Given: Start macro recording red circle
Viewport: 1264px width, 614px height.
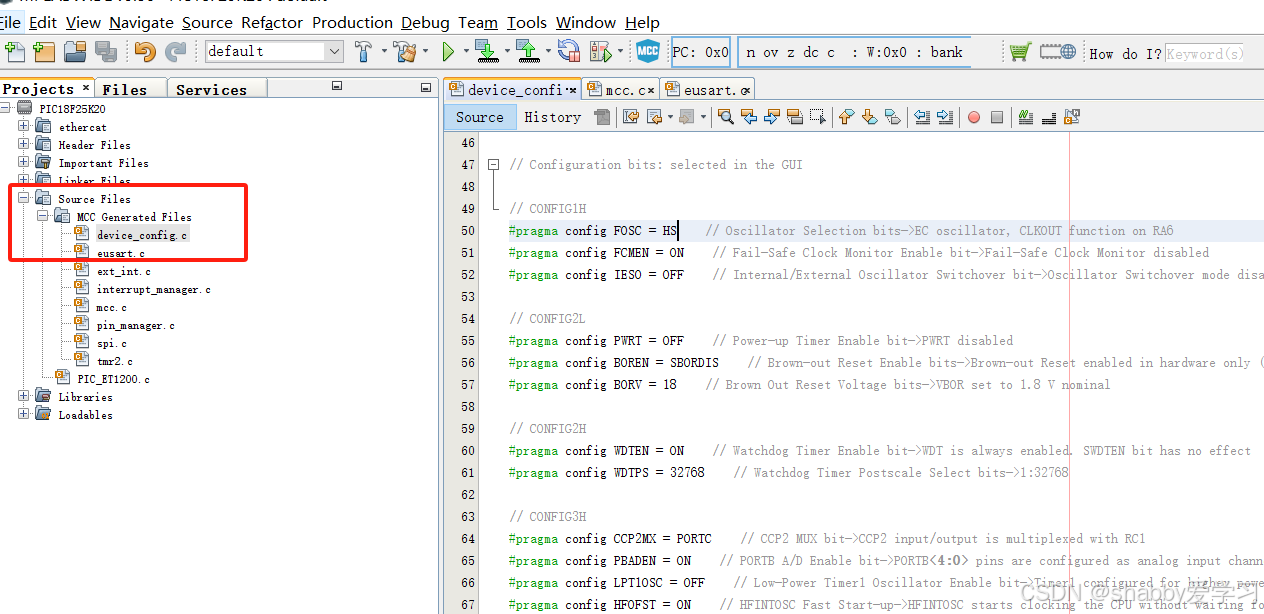Looking at the screenshot, I should (x=974, y=118).
